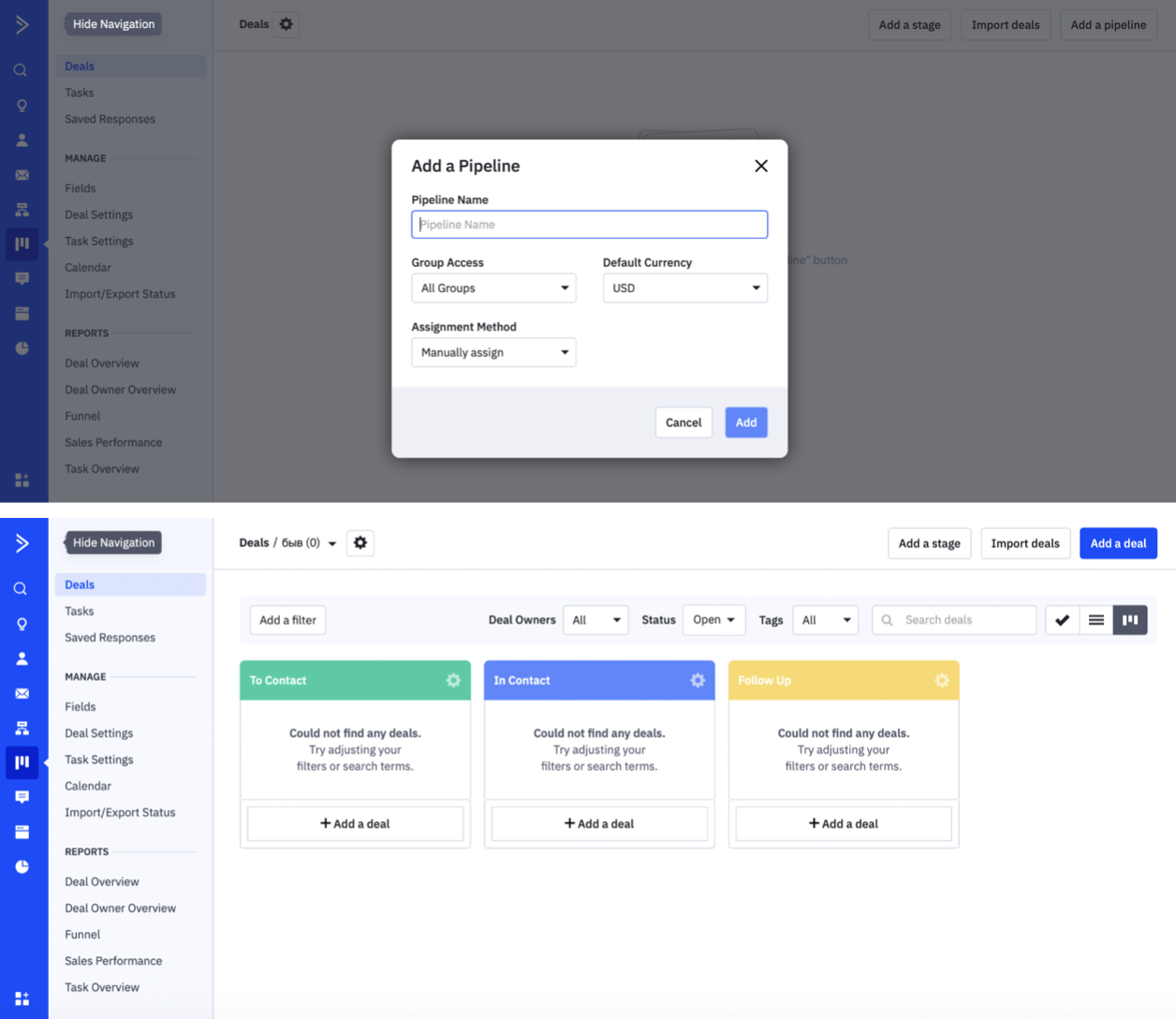
Task: Click the gear icon beside the pipeline breadcrumb
Action: point(360,543)
